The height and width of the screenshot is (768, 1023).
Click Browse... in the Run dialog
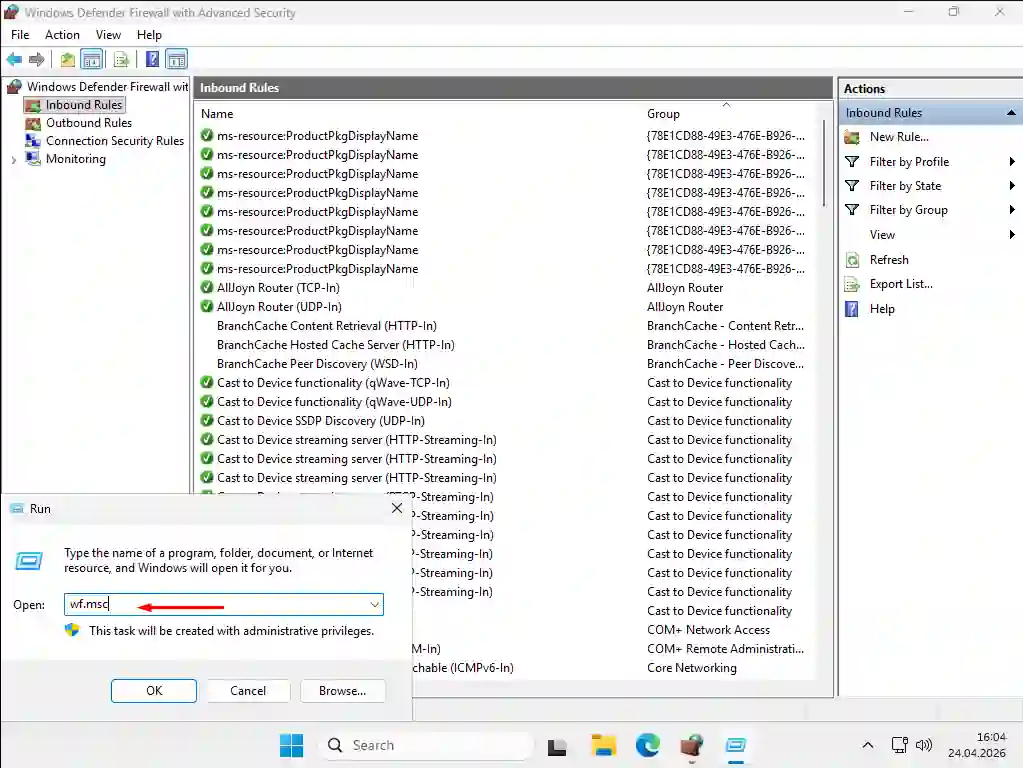(x=343, y=690)
